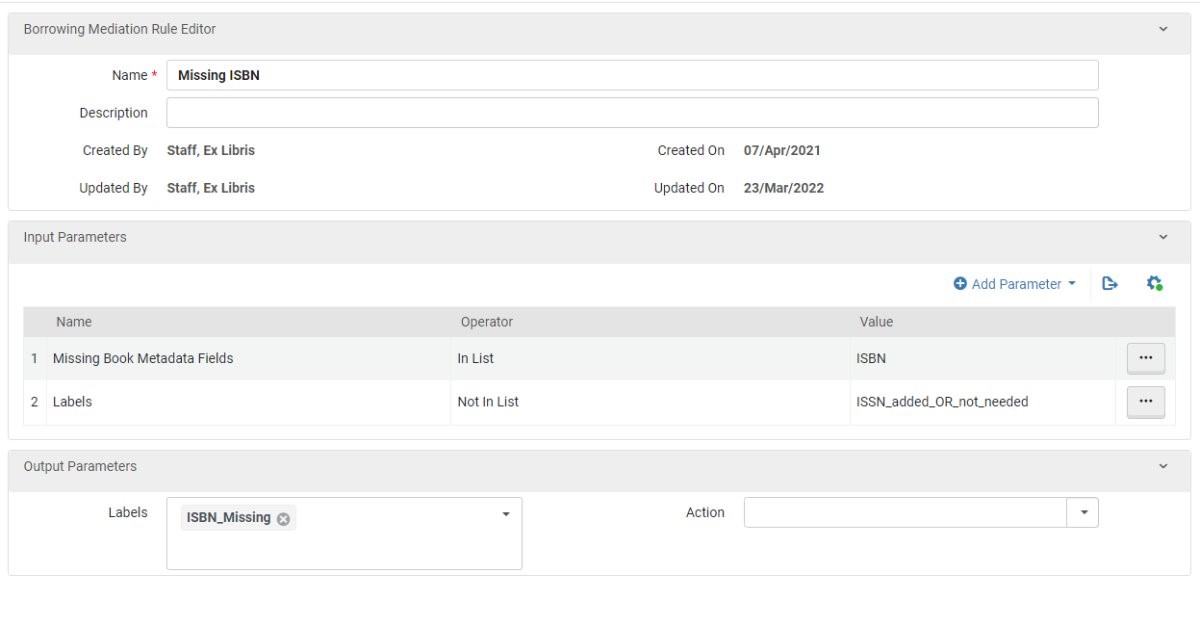Click inside the Action combo box field
Viewport: 1200px width, 626px height.
point(906,513)
